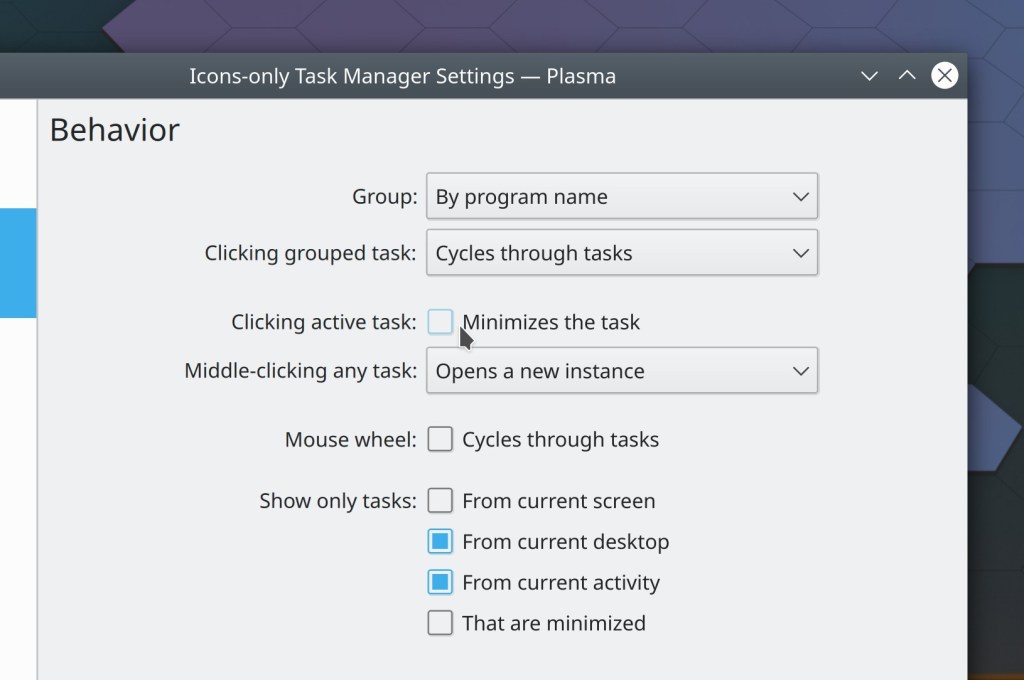Minimize the settings window with the down chevron
Viewport: 1024px width, 680px height.
(869, 76)
